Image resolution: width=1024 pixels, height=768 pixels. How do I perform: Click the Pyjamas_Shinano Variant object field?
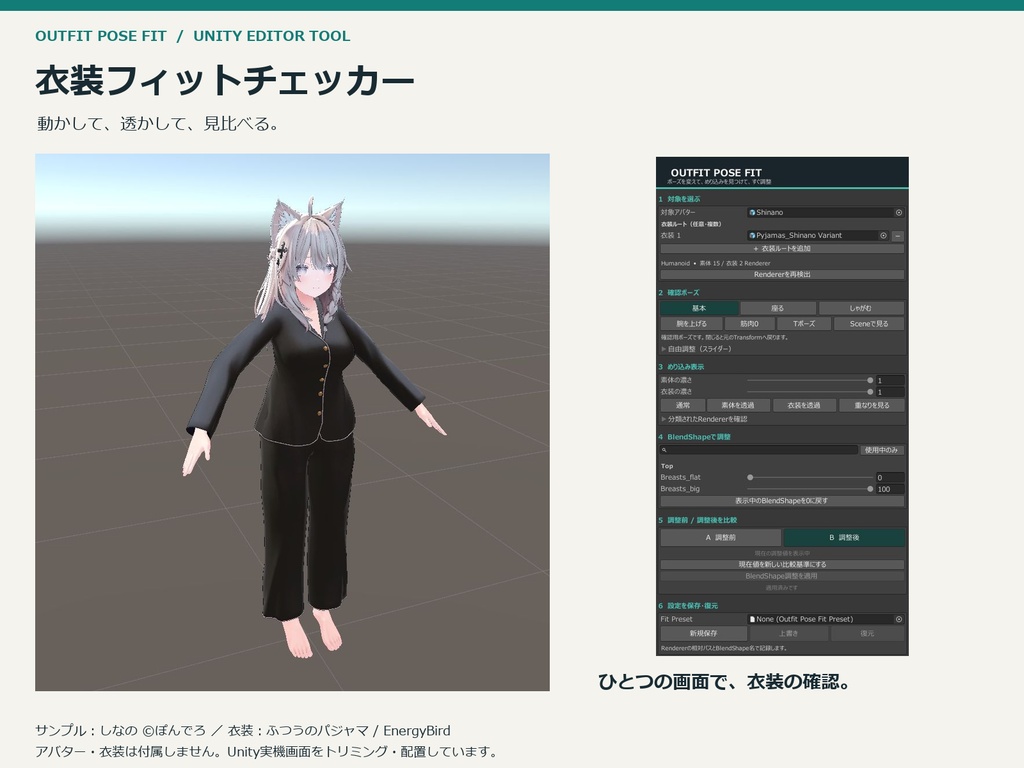(818, 236)
